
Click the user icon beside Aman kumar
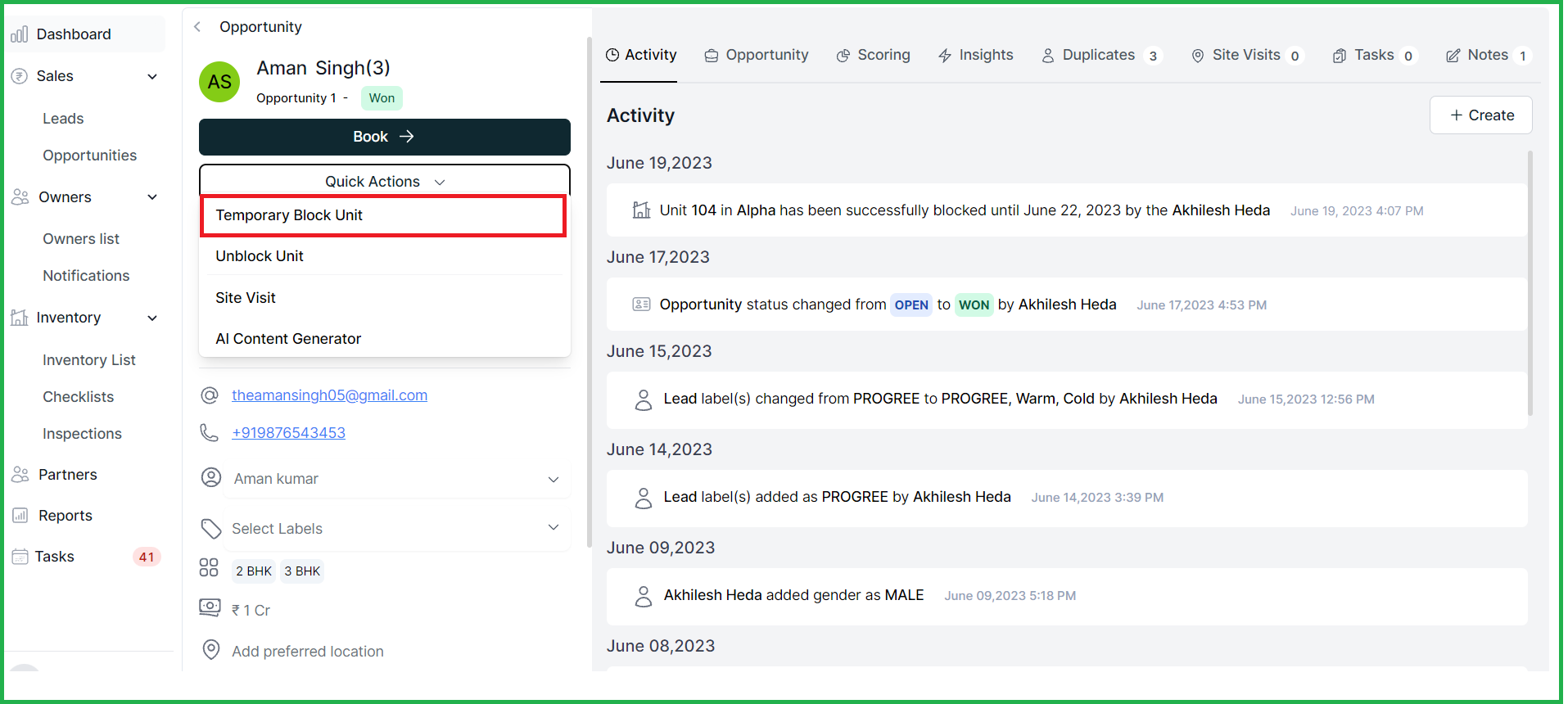[x=211, y=478]
